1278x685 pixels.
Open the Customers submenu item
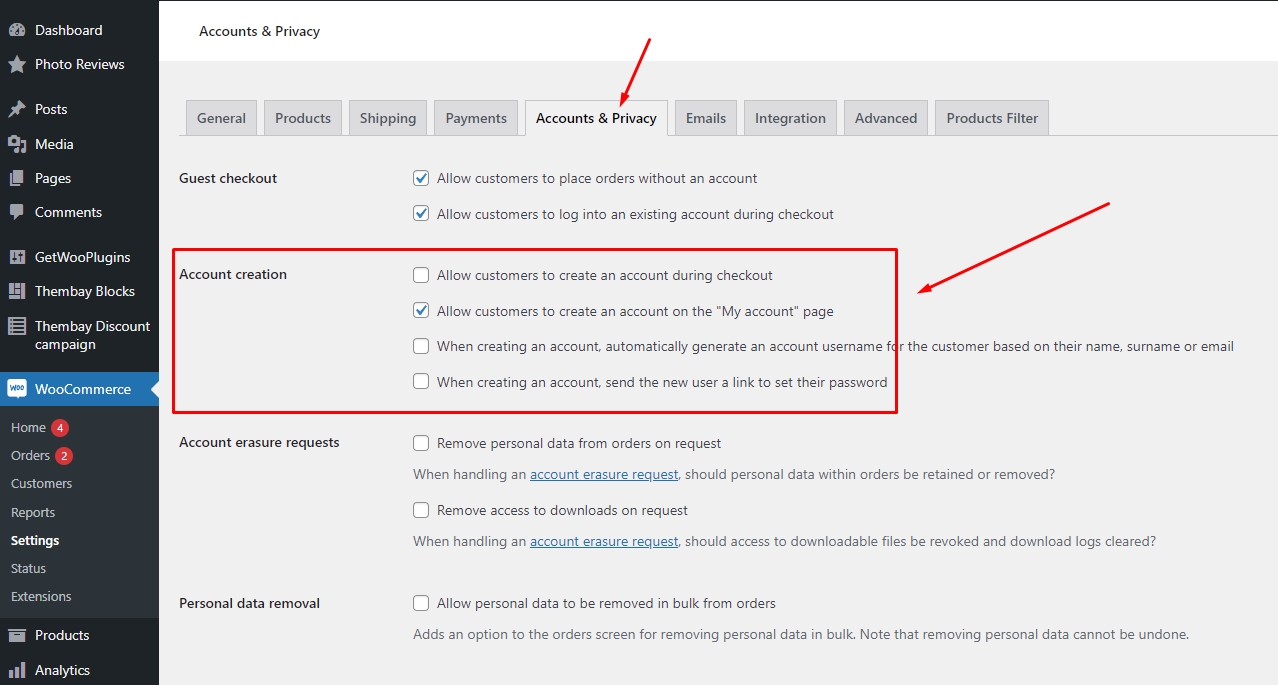point(41,483)
